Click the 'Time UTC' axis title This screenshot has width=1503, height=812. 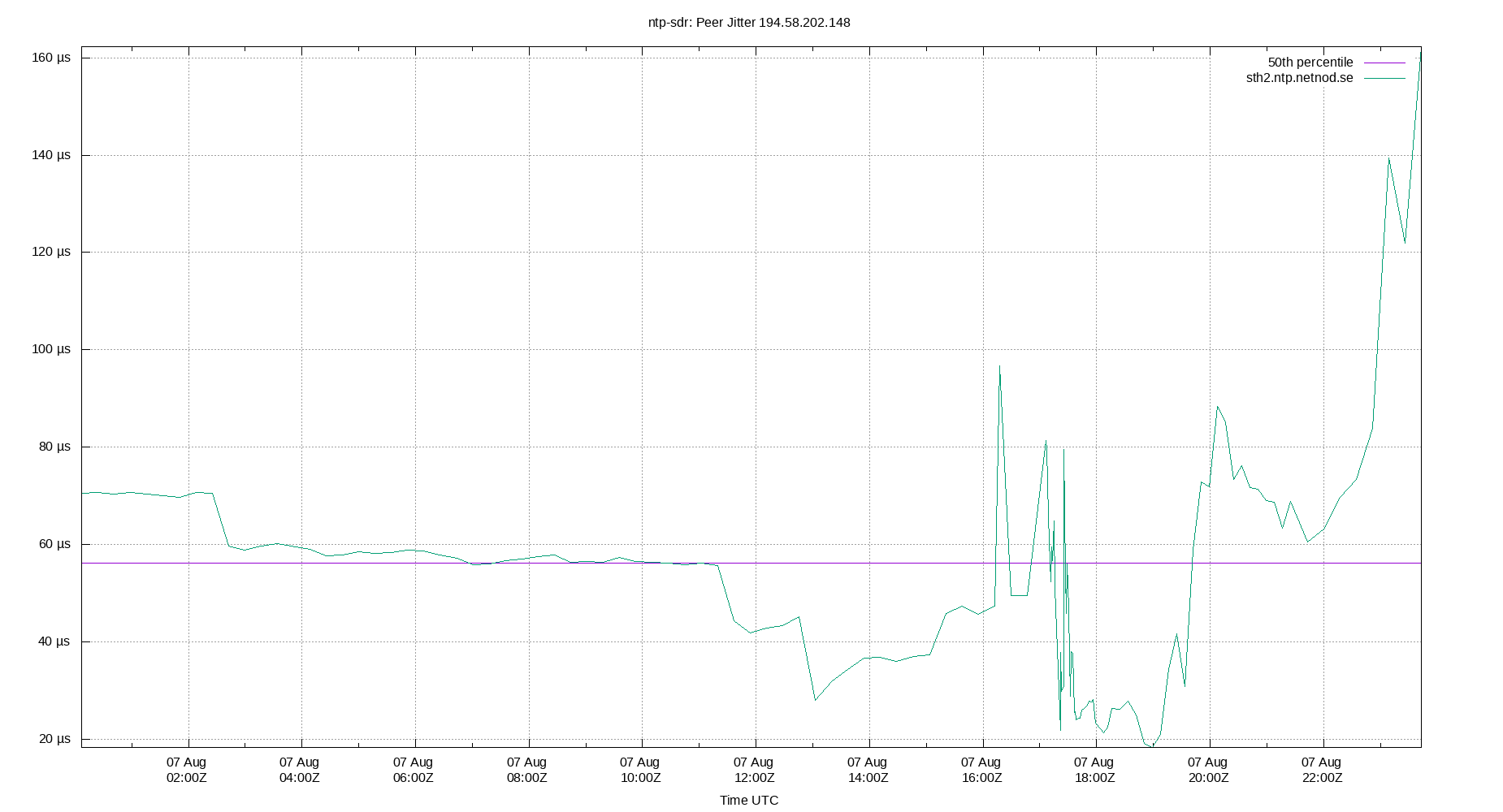[749, 801]
